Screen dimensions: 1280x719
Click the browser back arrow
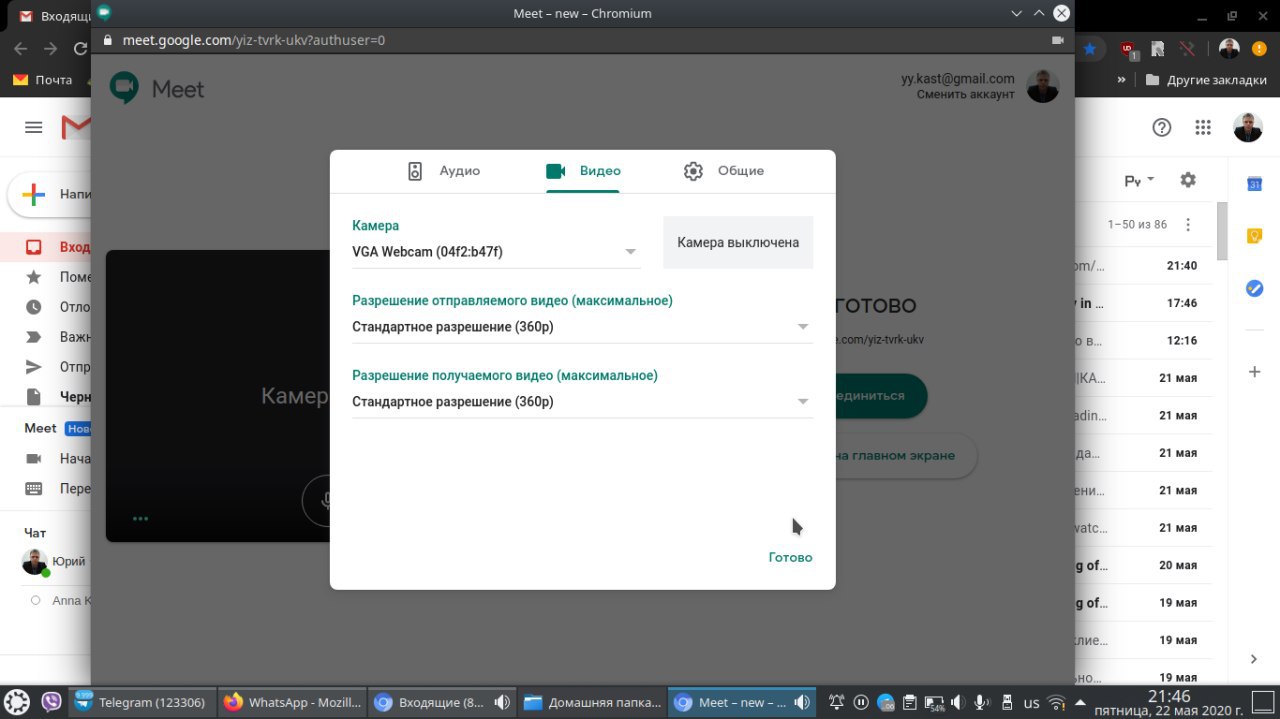(21, 48)
